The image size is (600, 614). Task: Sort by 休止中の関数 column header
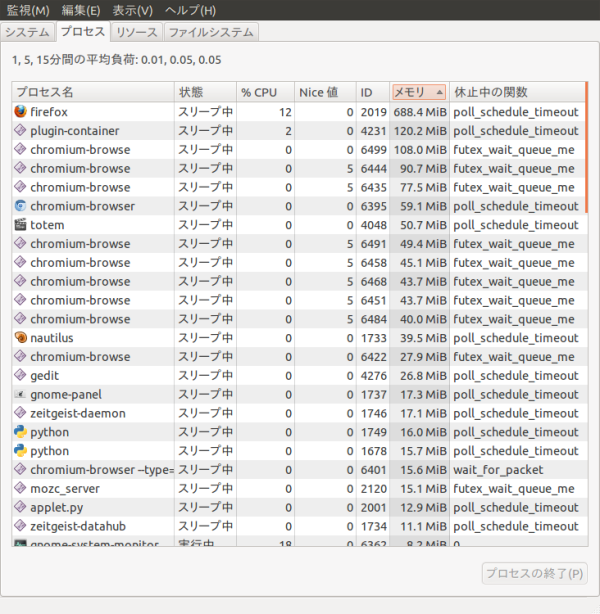point(514,92)
